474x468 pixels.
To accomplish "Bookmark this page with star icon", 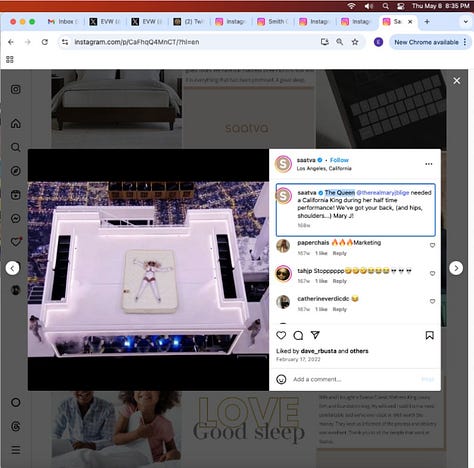I will (x=355, y=42).
